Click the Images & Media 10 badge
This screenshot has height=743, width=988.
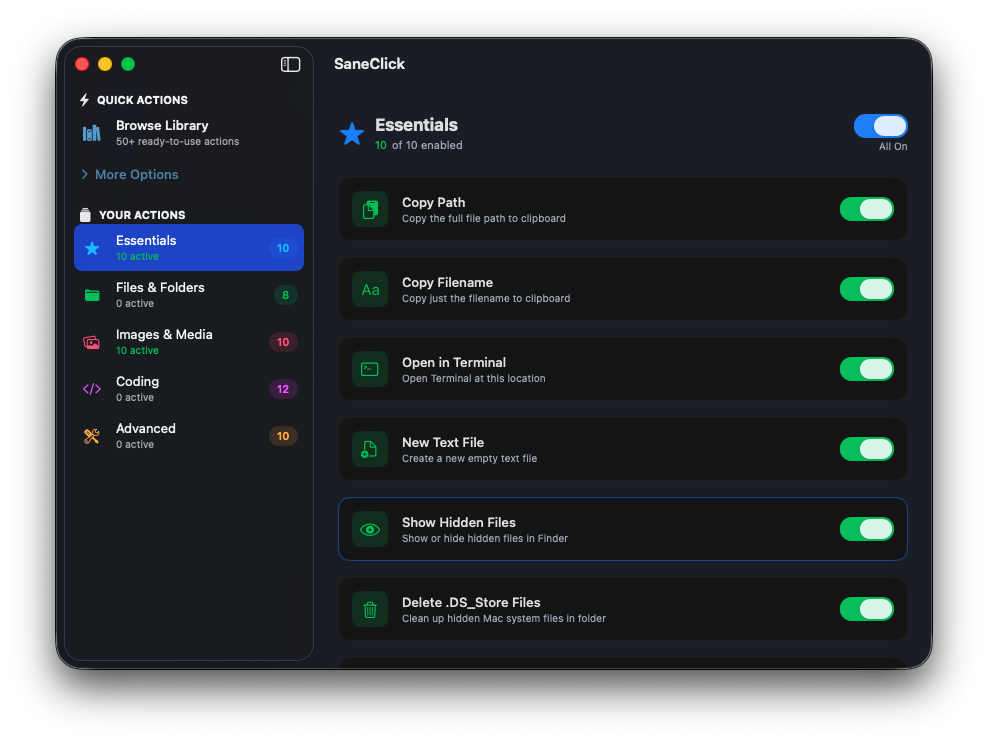pos(283,342)
